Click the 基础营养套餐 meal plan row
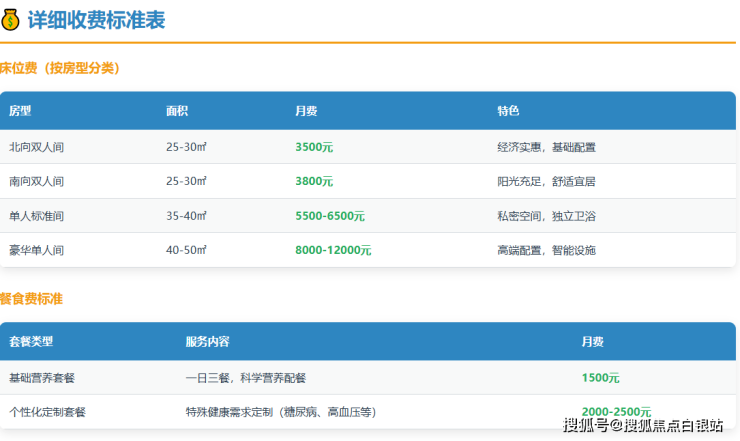 click(x=42, y=378)
